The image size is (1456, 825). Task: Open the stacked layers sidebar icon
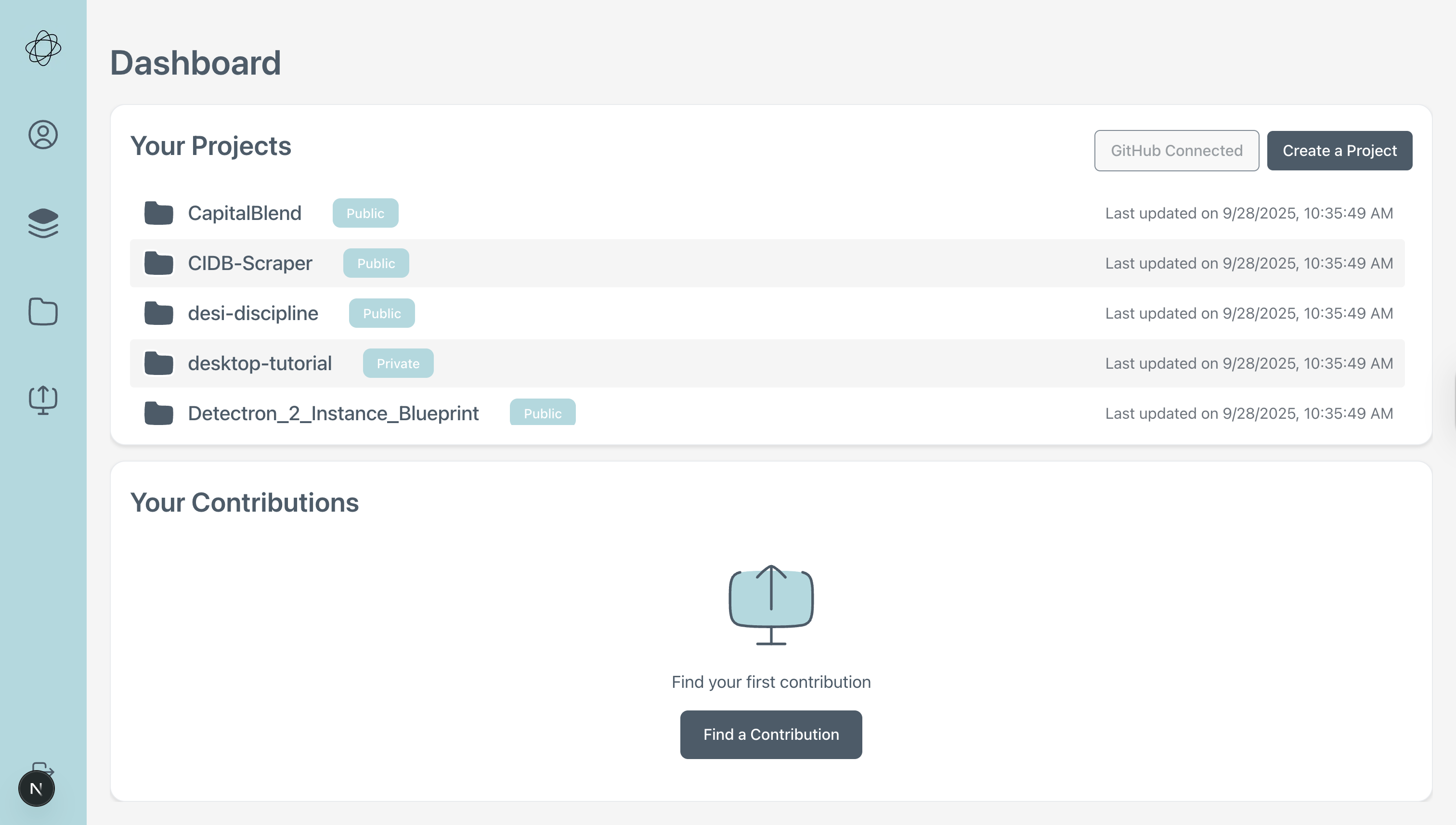coord(43,223)
